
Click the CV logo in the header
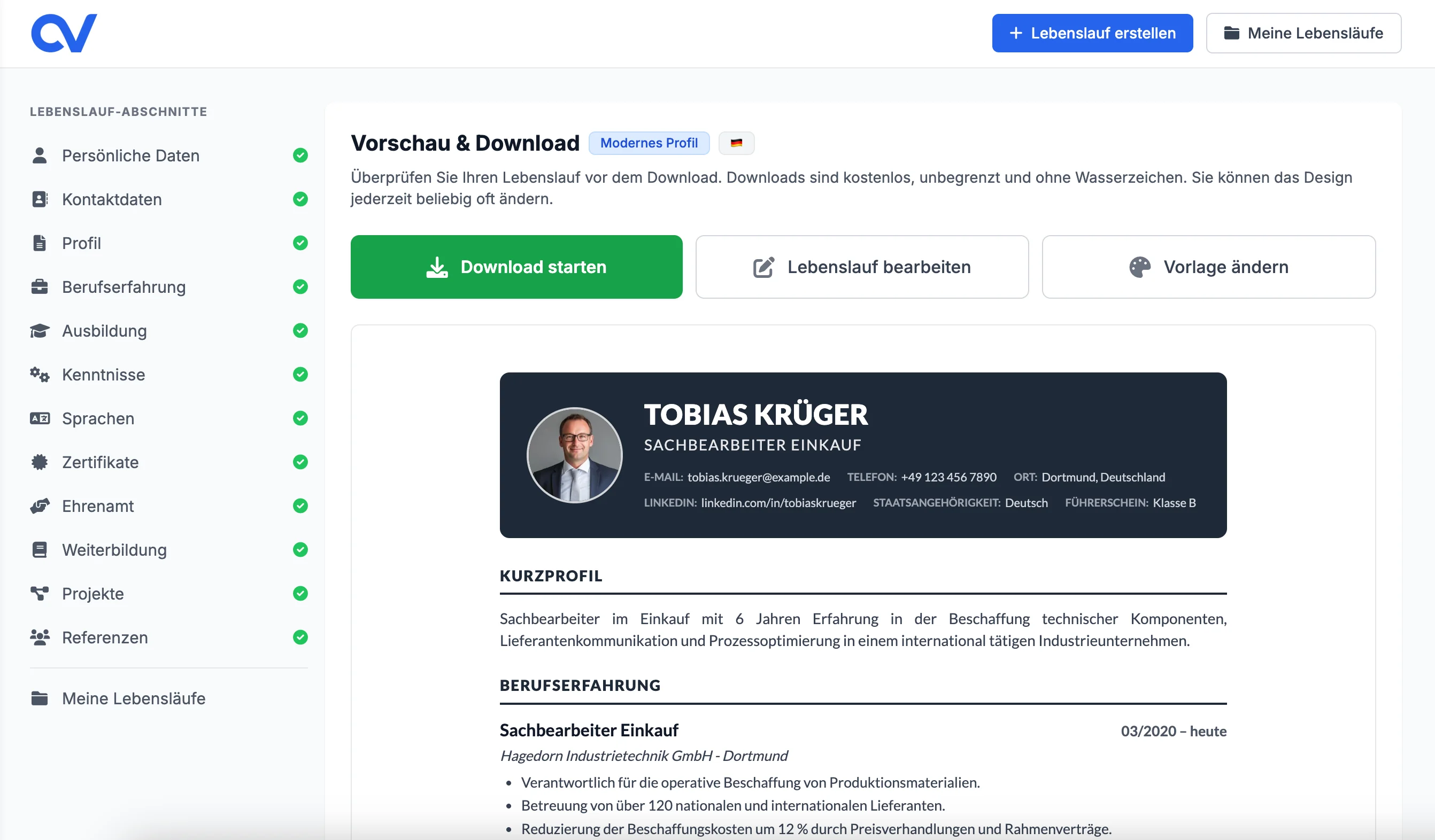[64, 33]
